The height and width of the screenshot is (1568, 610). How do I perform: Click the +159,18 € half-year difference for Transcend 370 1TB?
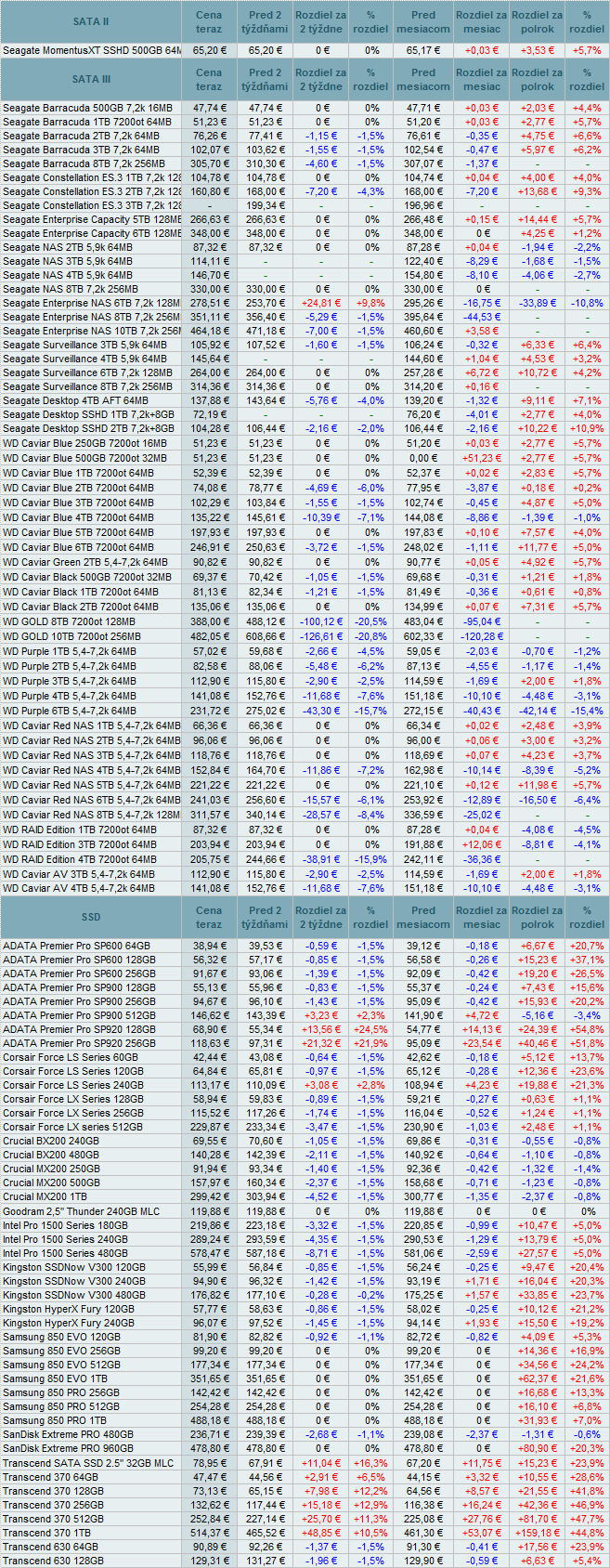pos(537,1533)
